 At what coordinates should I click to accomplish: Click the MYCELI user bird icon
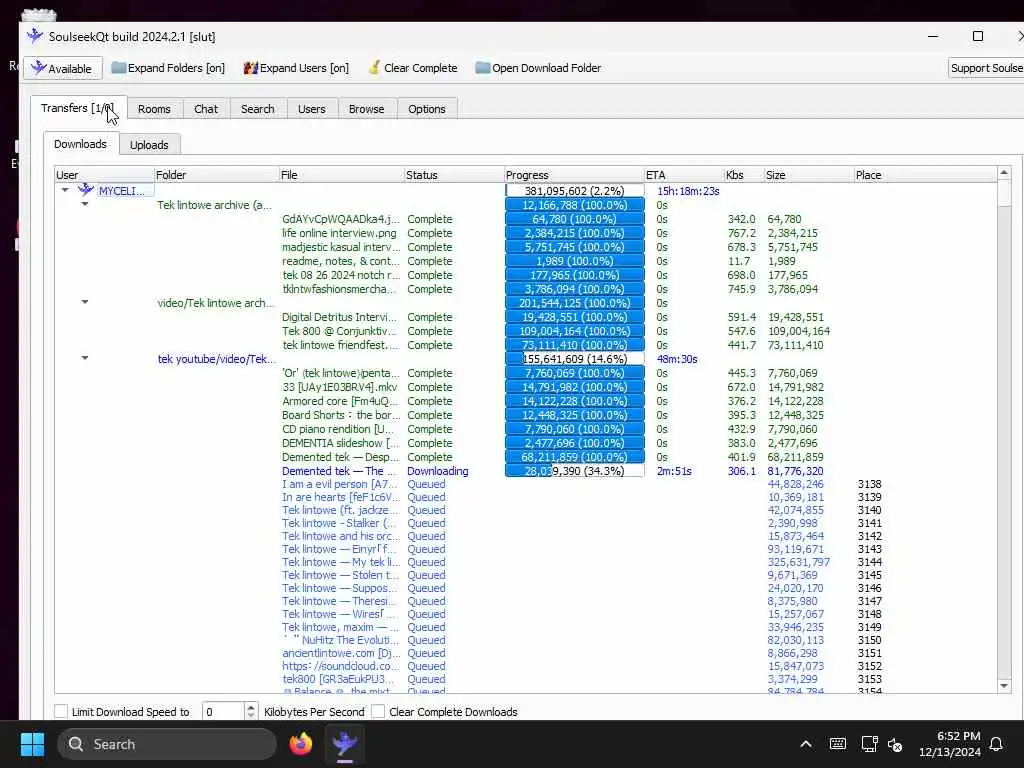coord(86,191)
